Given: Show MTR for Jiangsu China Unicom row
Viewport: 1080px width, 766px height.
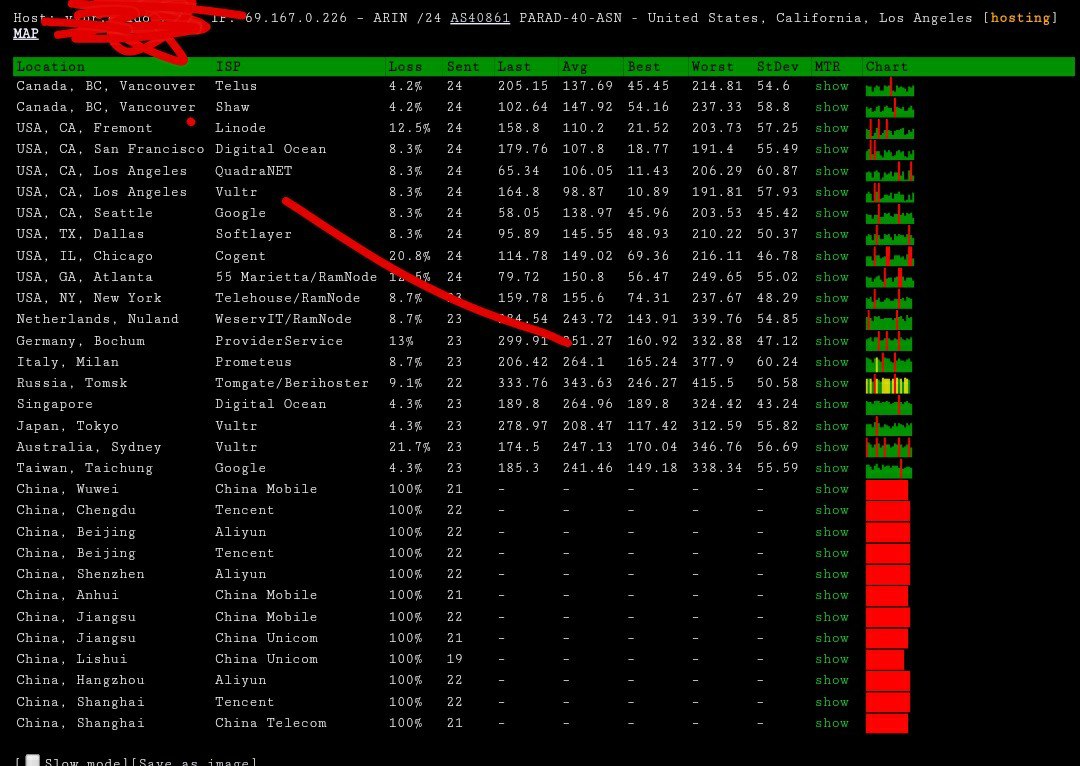Looking at the screenshot, I should (831, 639).
